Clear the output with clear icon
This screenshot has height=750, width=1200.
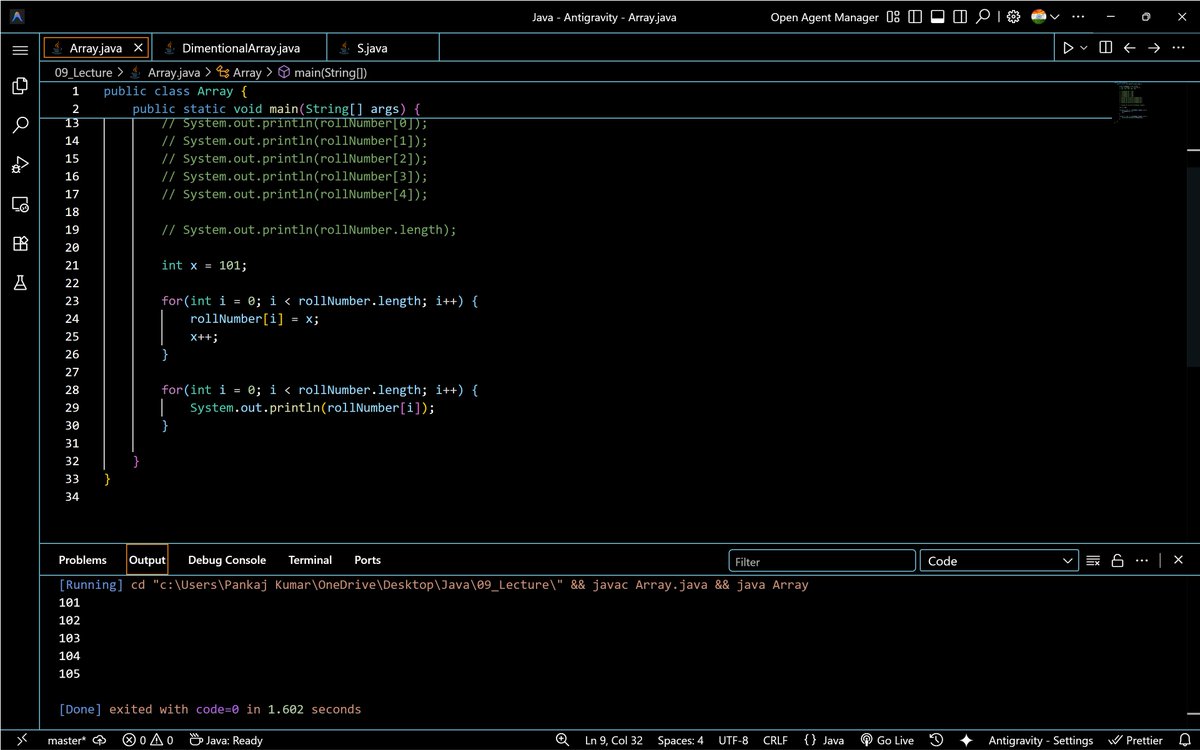pos(1093,561)
